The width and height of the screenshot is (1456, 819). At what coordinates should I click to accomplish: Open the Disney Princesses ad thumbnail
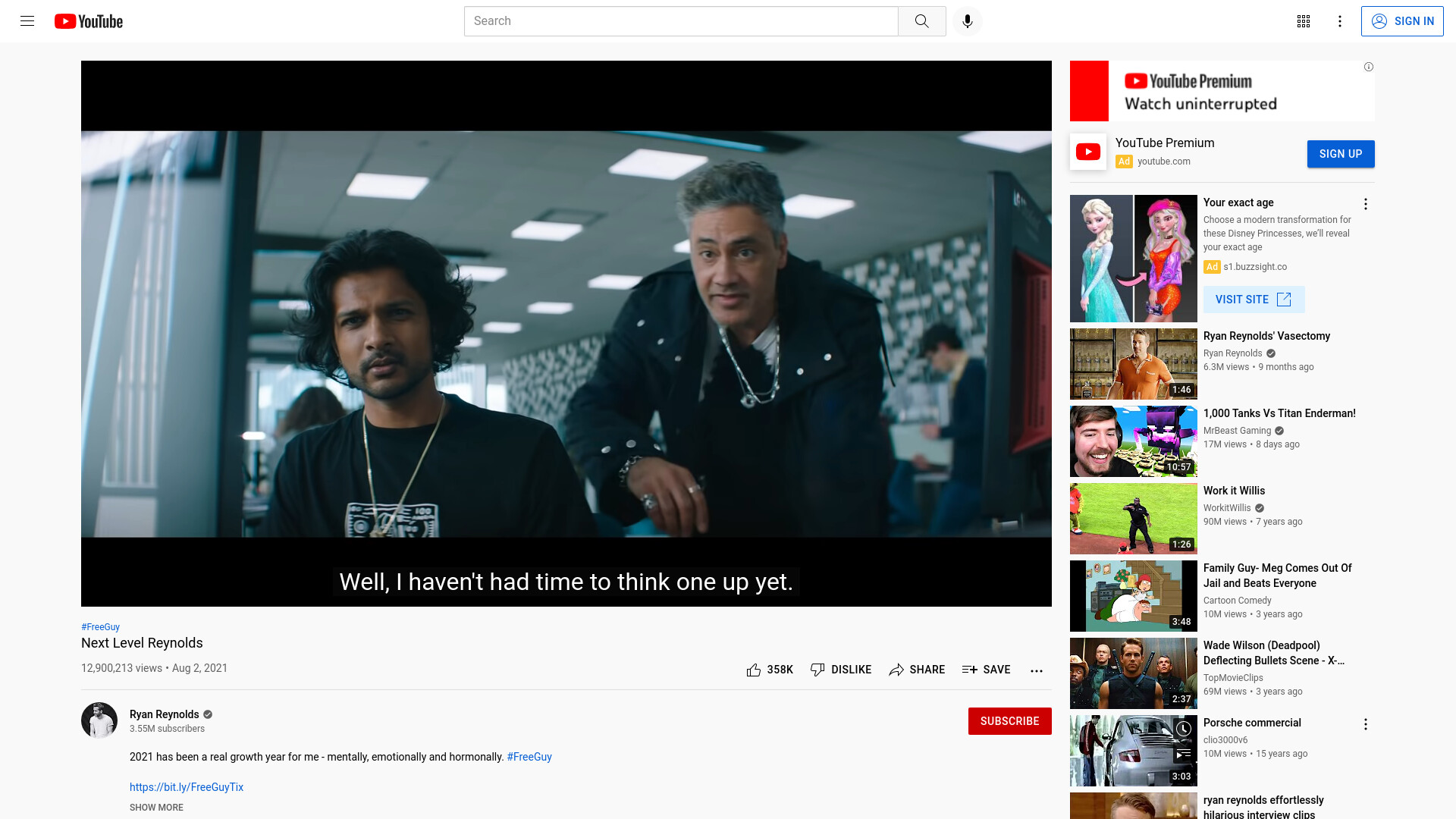(x=1133, y=259)
